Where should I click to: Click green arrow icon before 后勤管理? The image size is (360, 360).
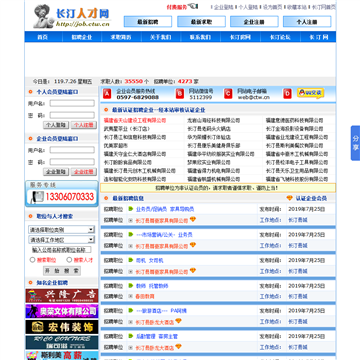(131, 336)
